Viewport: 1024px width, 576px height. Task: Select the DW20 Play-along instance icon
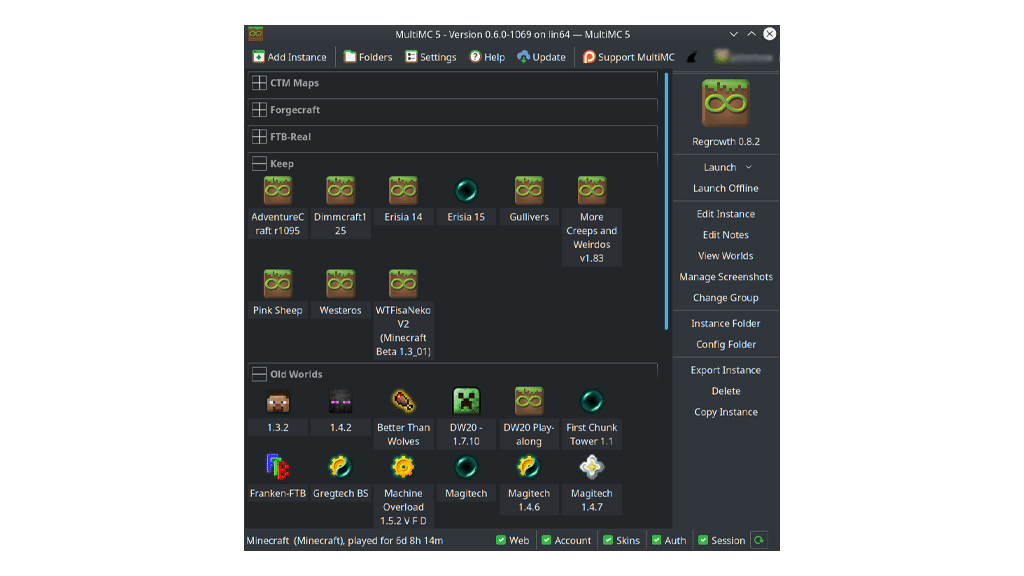[529, 402]
